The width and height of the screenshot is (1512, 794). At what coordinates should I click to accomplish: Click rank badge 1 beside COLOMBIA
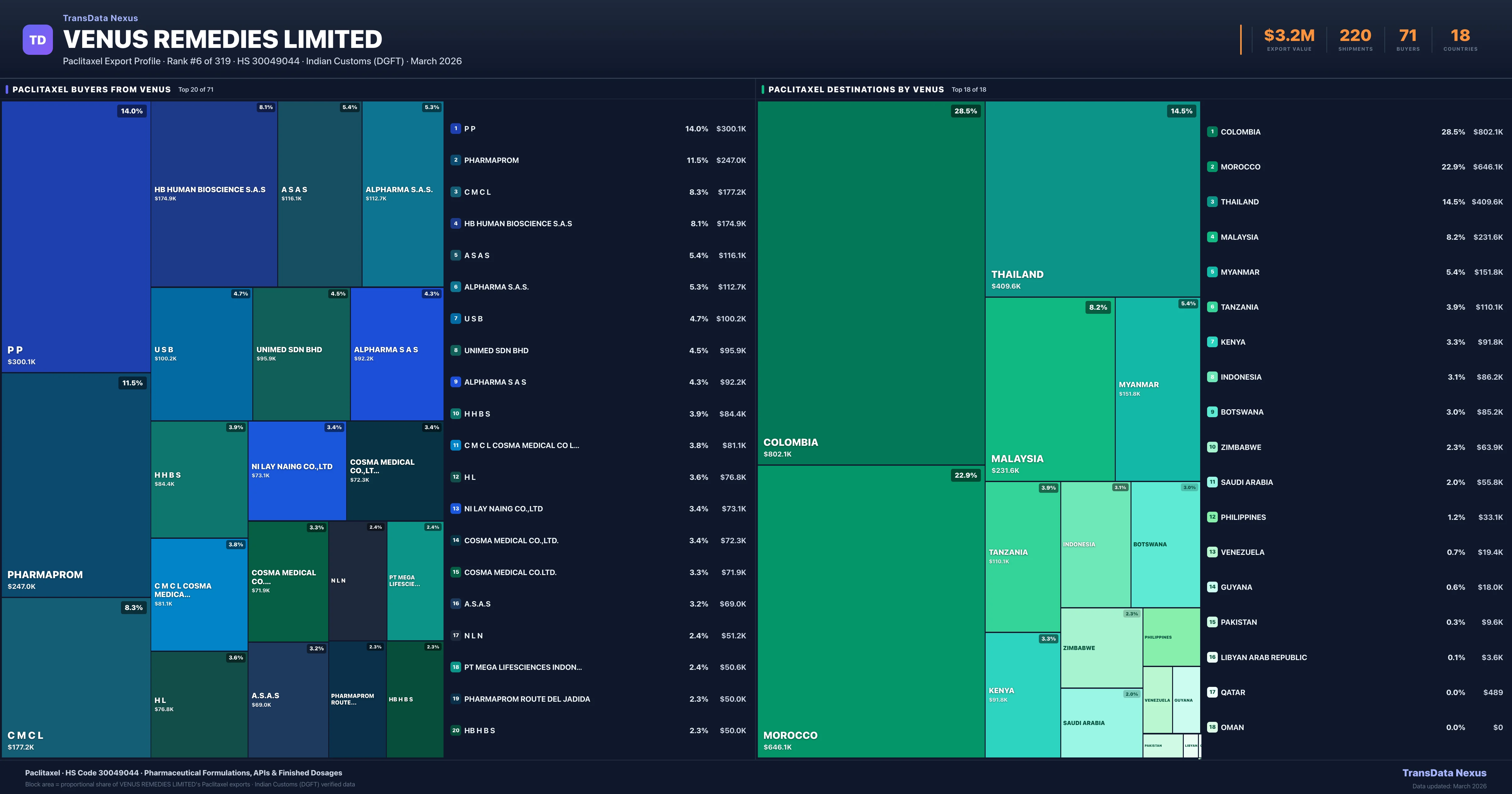click(1212, 132)
